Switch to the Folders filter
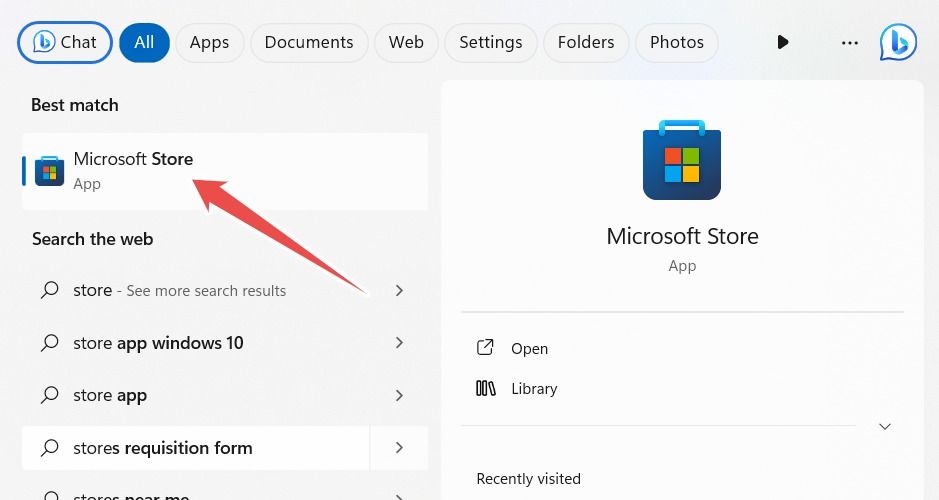 (586, 43)
